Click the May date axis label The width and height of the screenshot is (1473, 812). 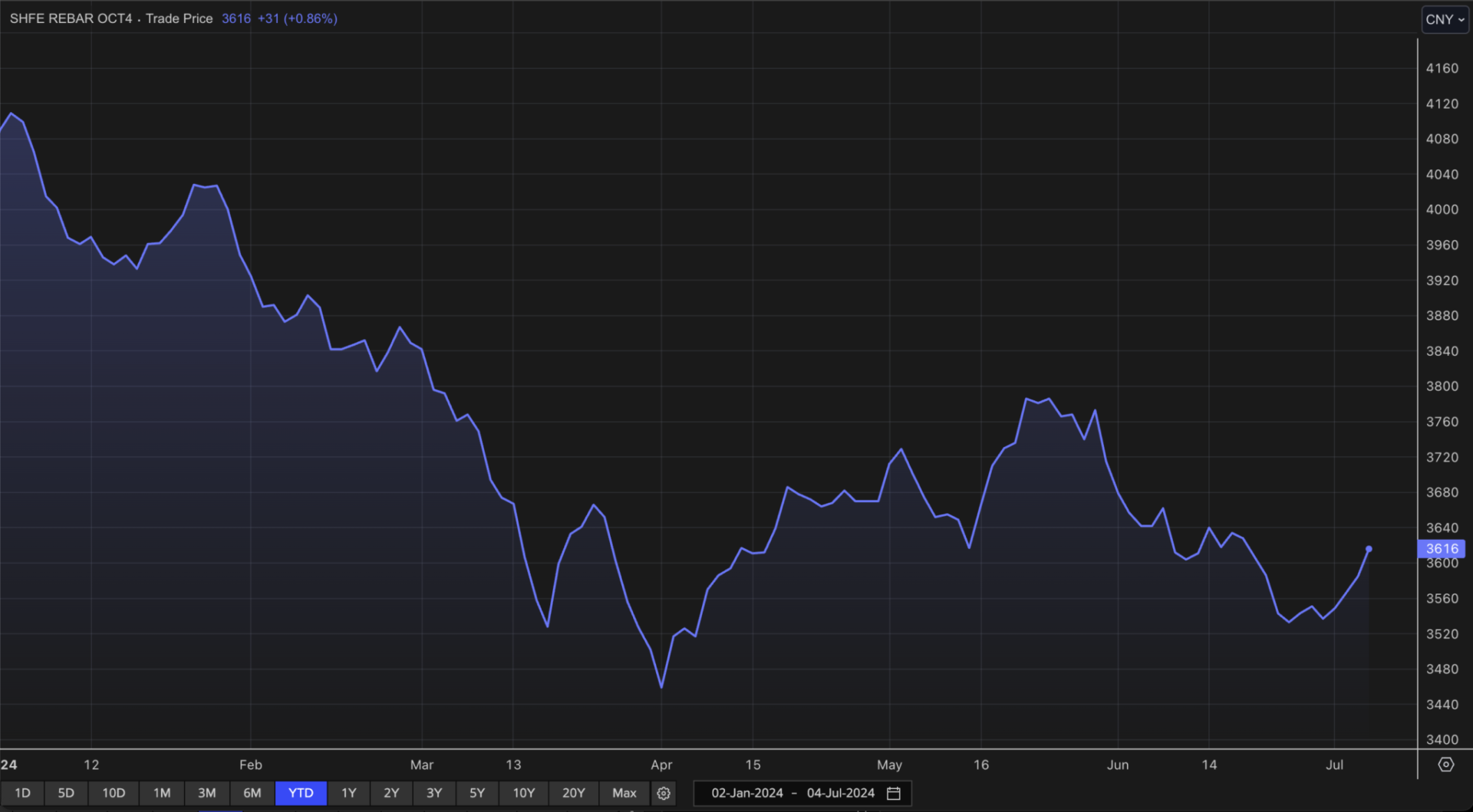(890, 764)
